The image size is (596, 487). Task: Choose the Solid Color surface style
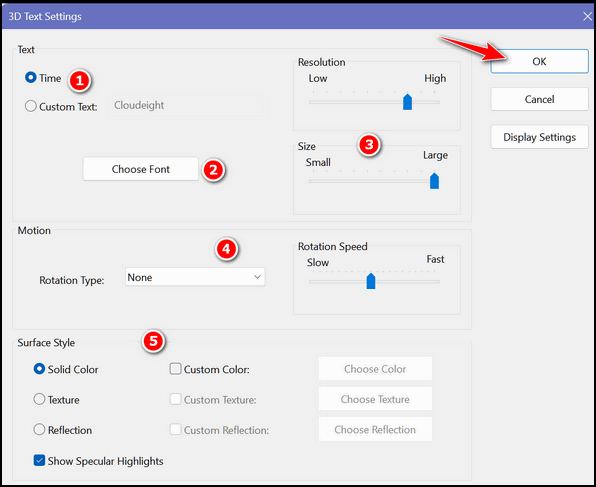[39, 369]
